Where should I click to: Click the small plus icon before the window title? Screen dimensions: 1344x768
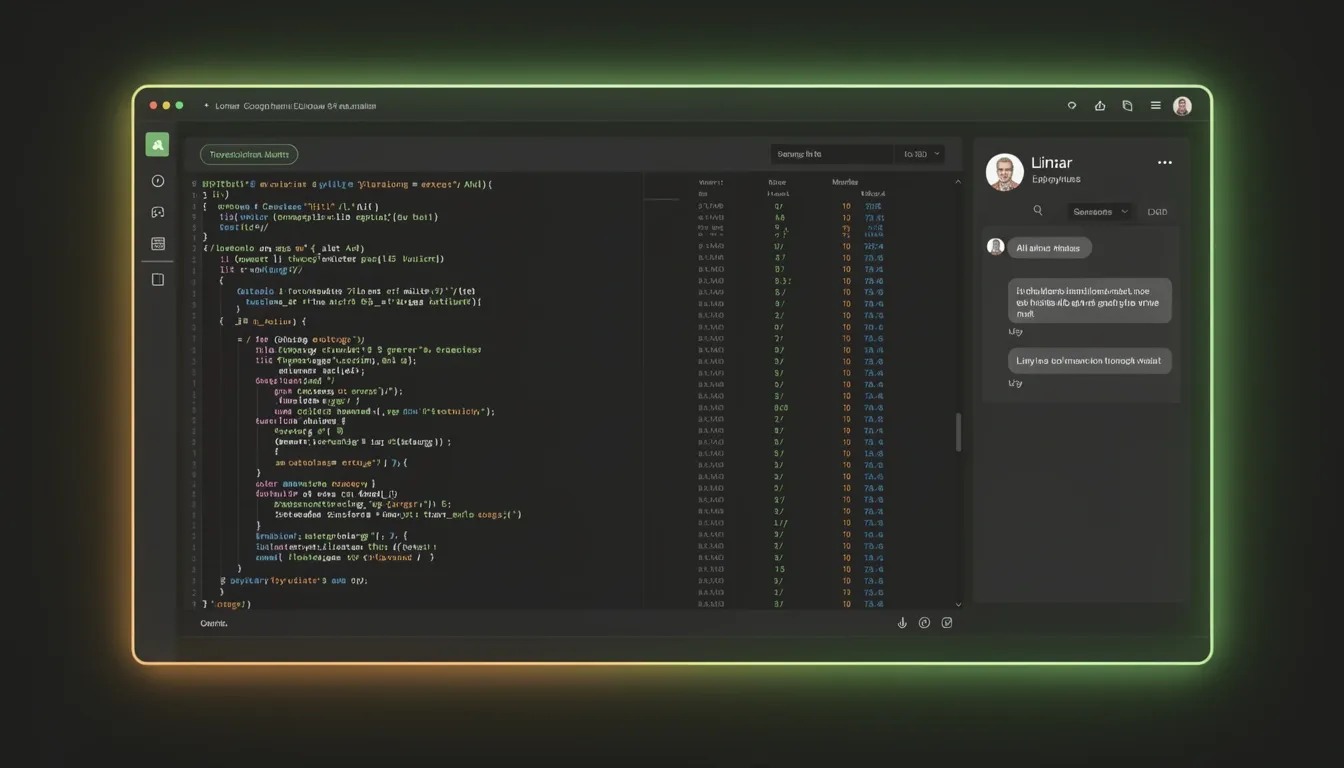(206, 105)
